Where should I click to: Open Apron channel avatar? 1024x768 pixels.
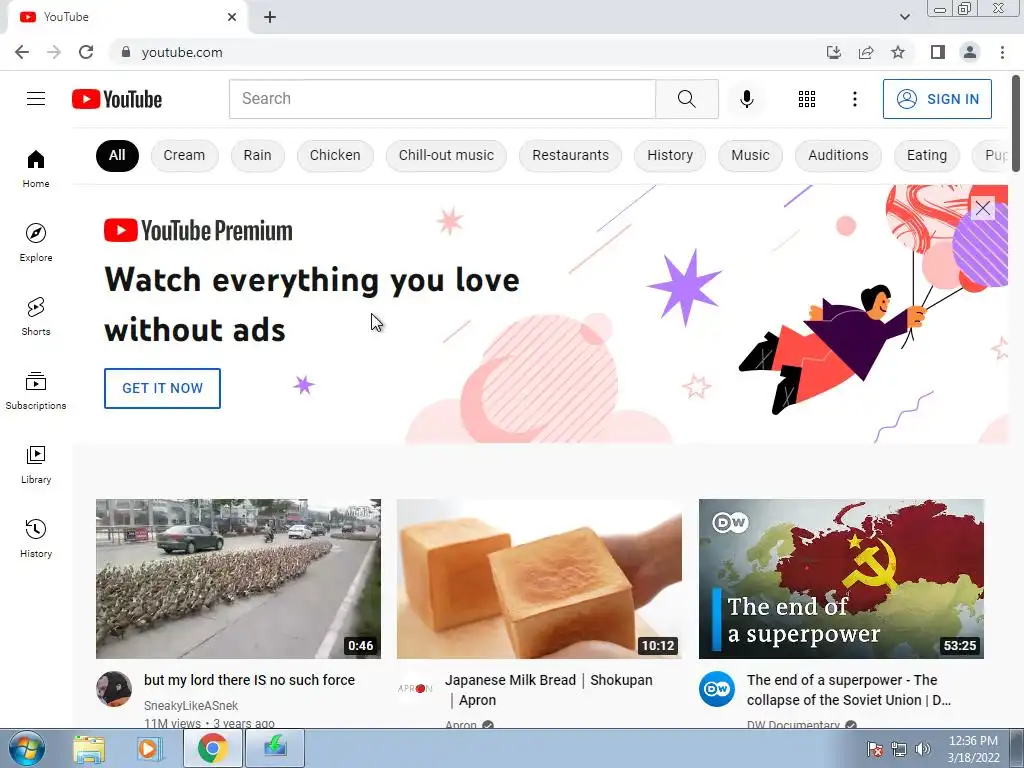[x=415, y=688]
